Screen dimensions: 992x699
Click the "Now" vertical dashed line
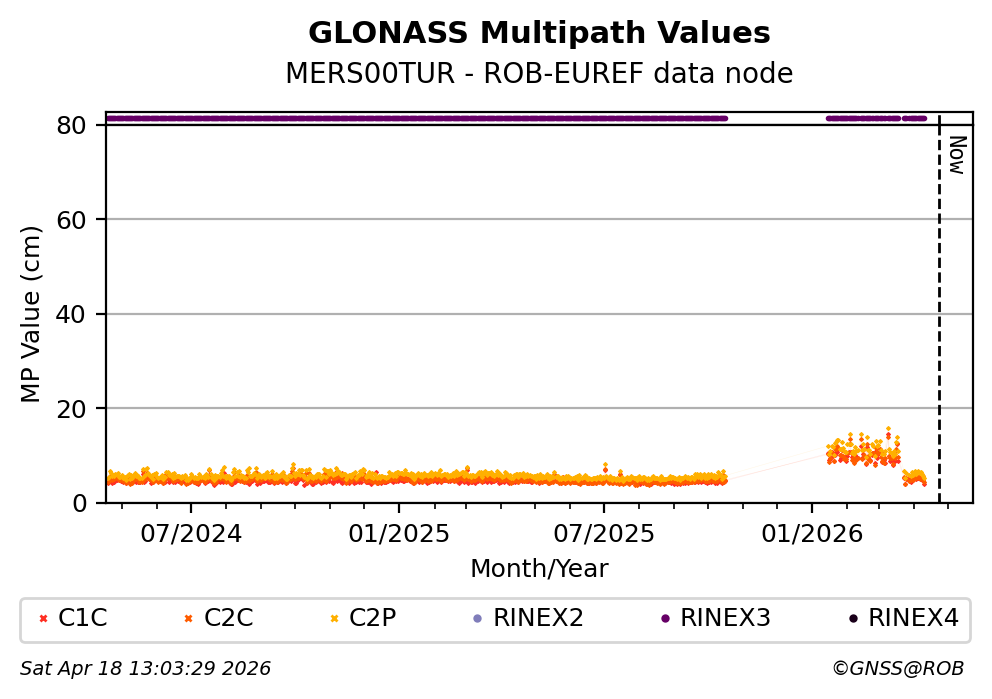click(x=939, y=320)
